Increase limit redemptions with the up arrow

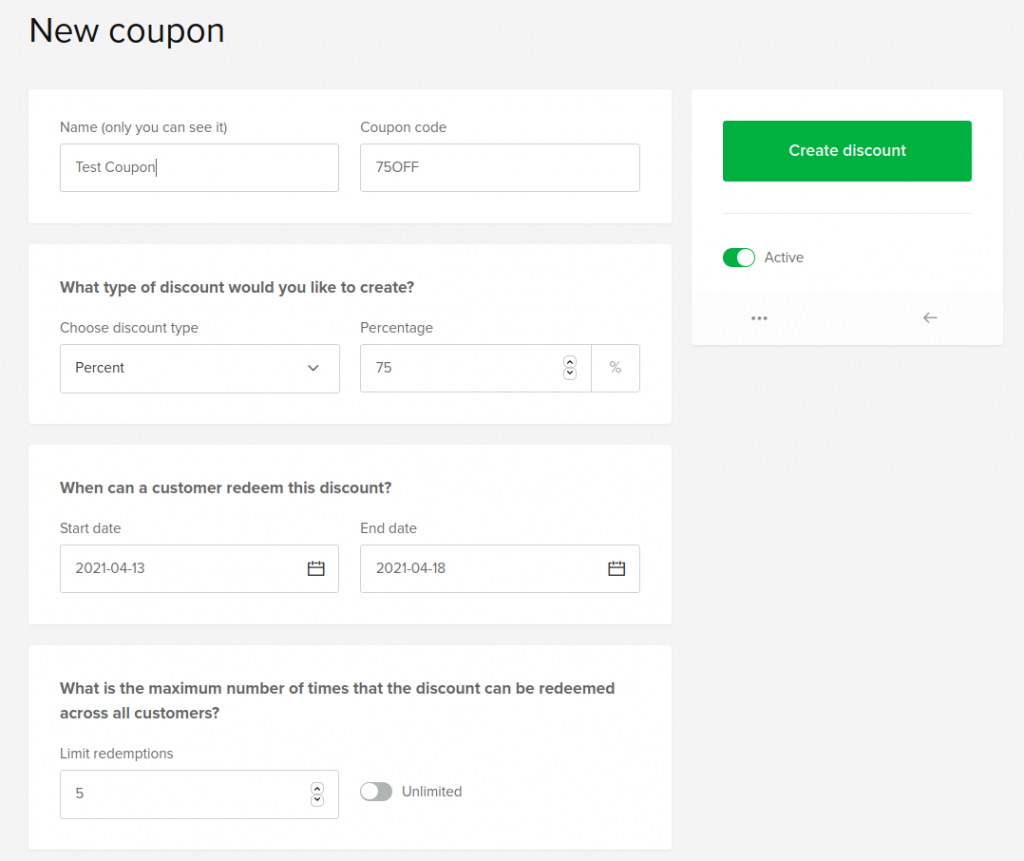point(317,788)
